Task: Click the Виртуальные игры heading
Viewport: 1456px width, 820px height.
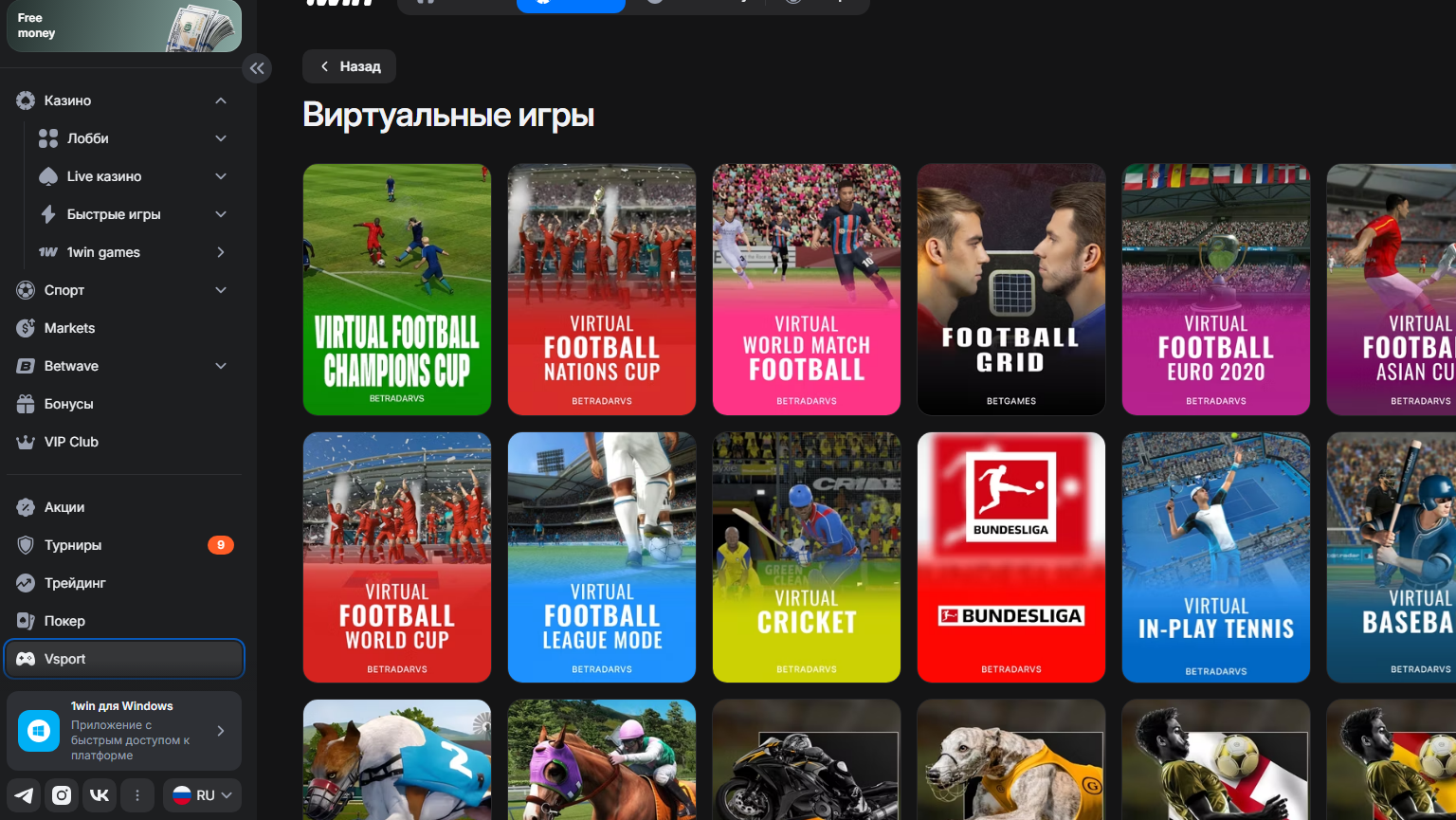Action: pos(448,116)
